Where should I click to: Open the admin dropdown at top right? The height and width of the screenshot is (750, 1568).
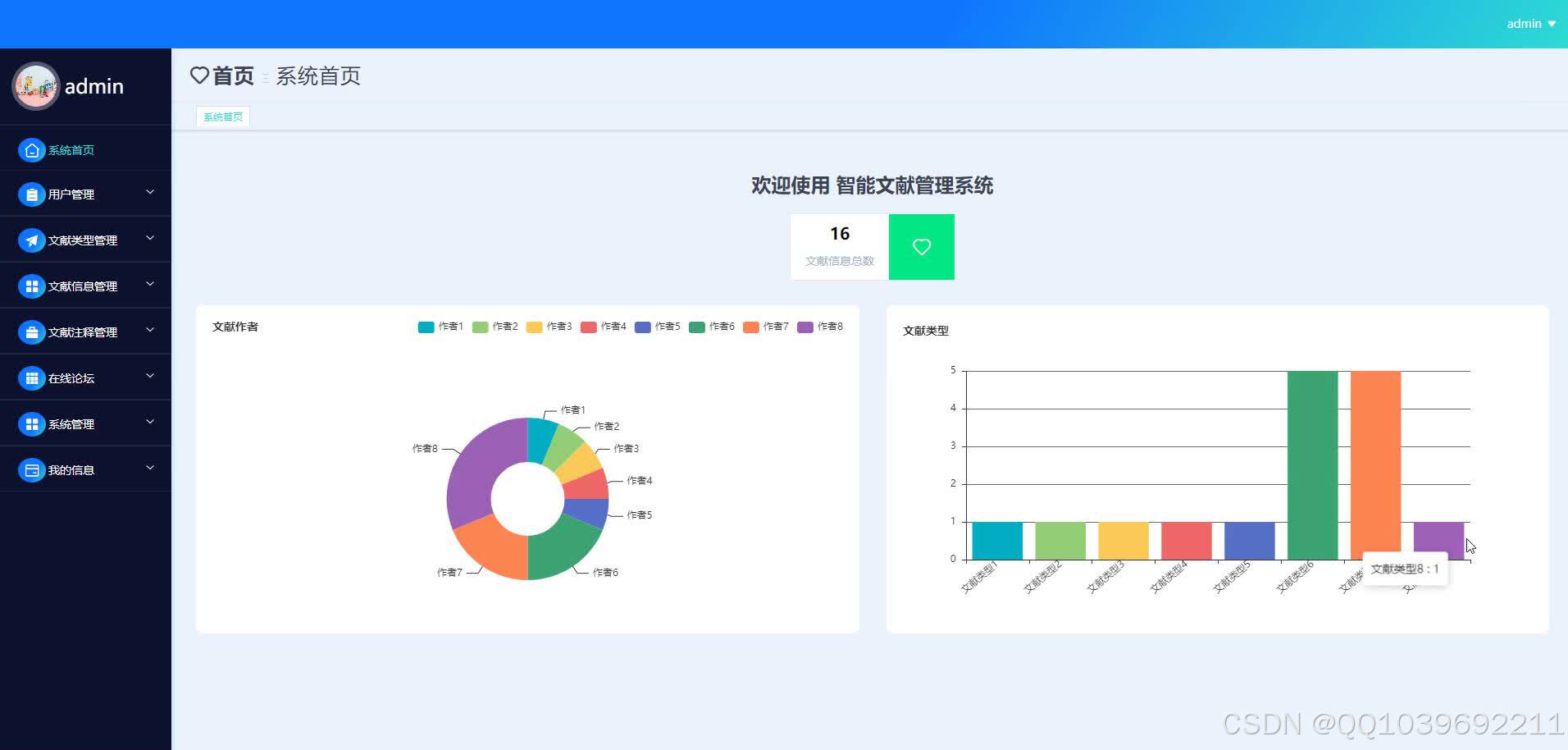(1530, 23)
